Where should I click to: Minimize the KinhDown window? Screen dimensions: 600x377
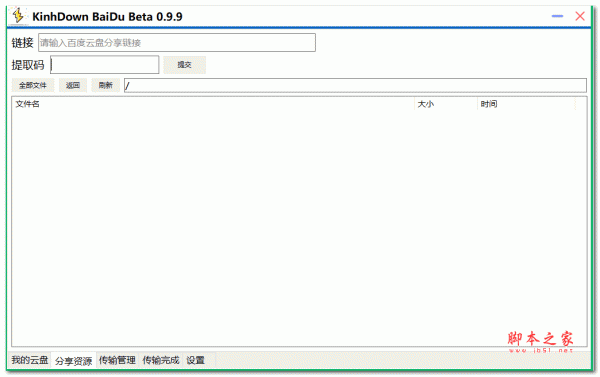pyautogui.click(x=557, y=16)
